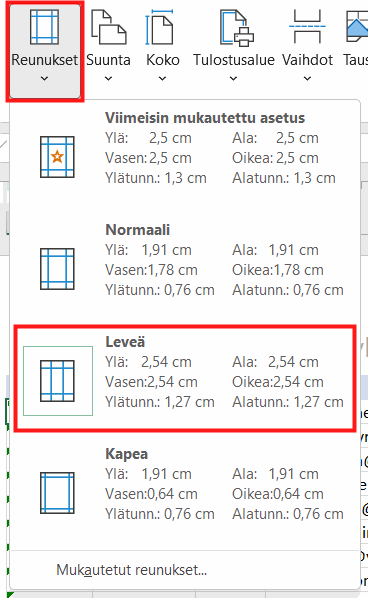Select the Tulostusalue print area icon
This screenshot has width=368, height=598.
[x=237, y=28]
